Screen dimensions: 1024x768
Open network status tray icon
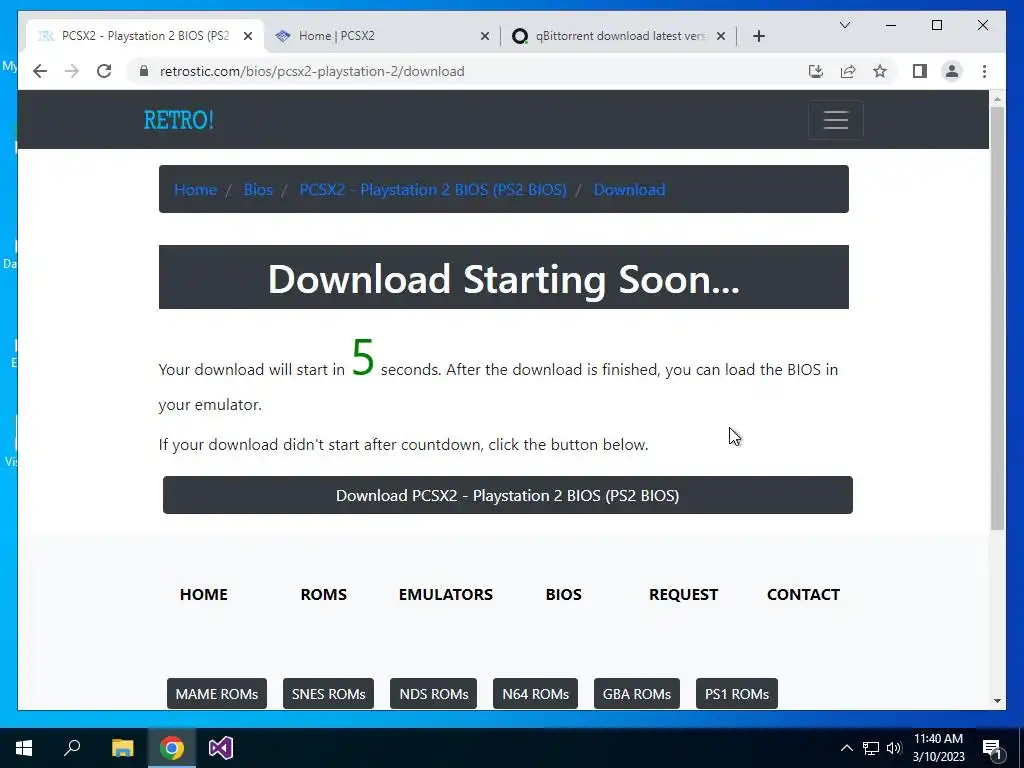pos(871,748)
